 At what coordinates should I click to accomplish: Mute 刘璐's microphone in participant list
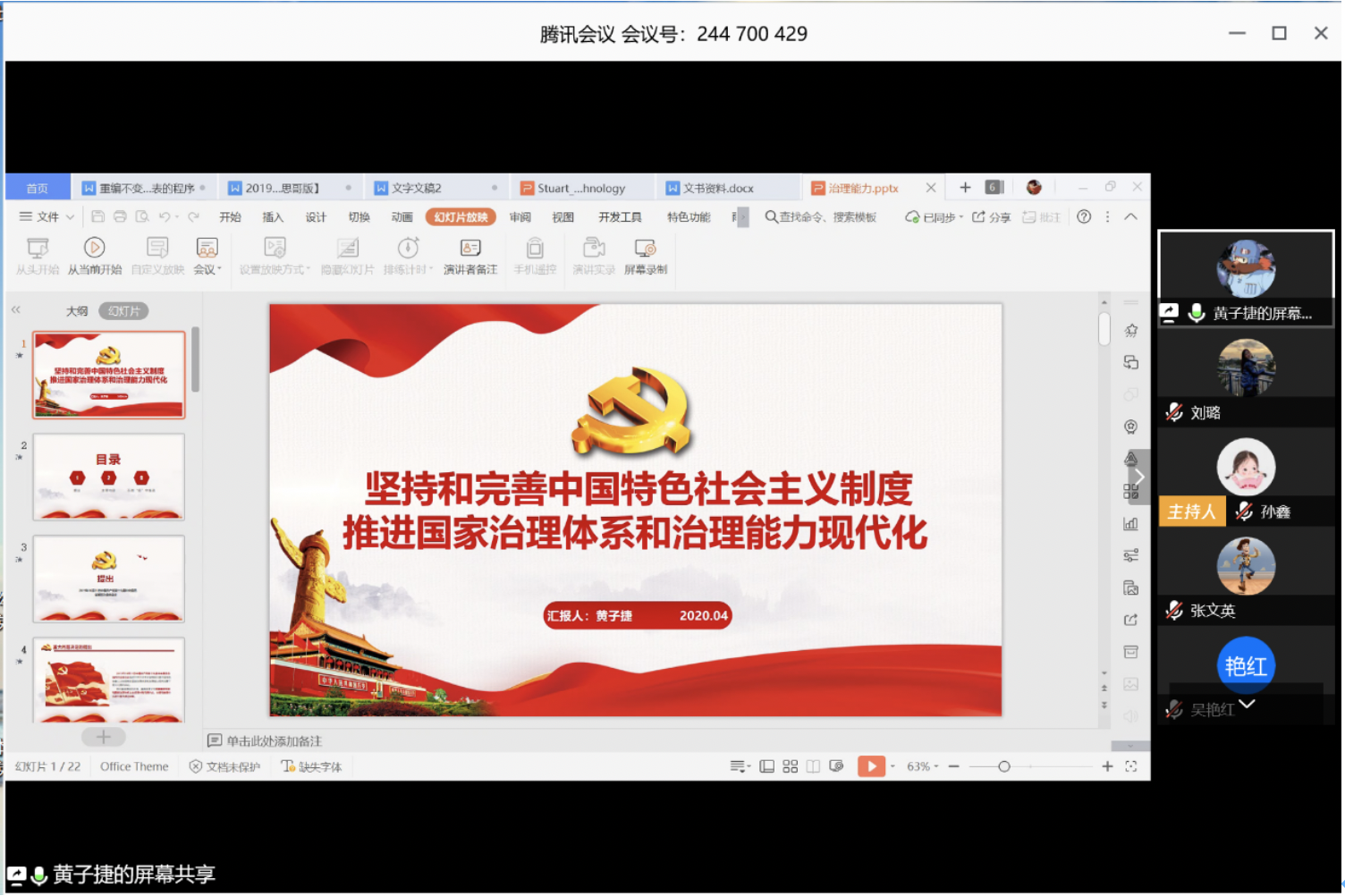coord(1172,412)
